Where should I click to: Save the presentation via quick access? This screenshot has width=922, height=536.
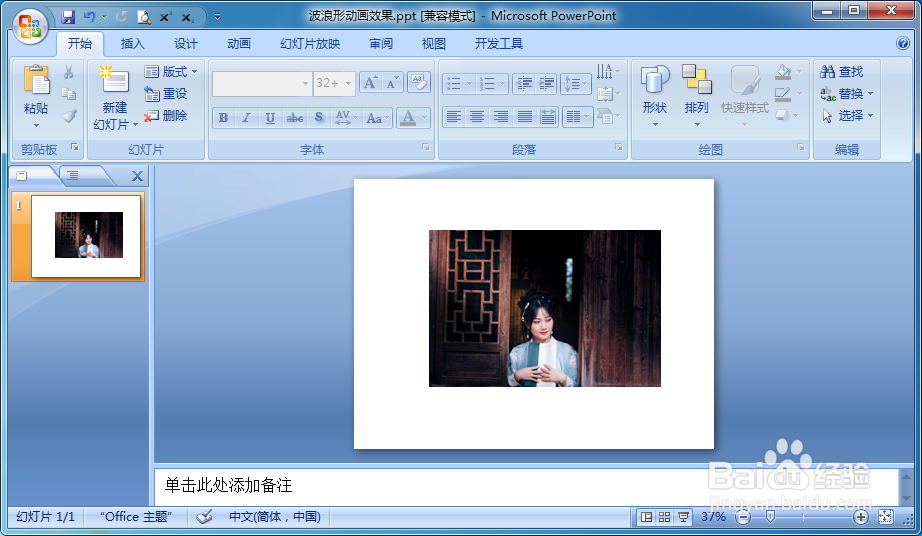tap(68, 17)
